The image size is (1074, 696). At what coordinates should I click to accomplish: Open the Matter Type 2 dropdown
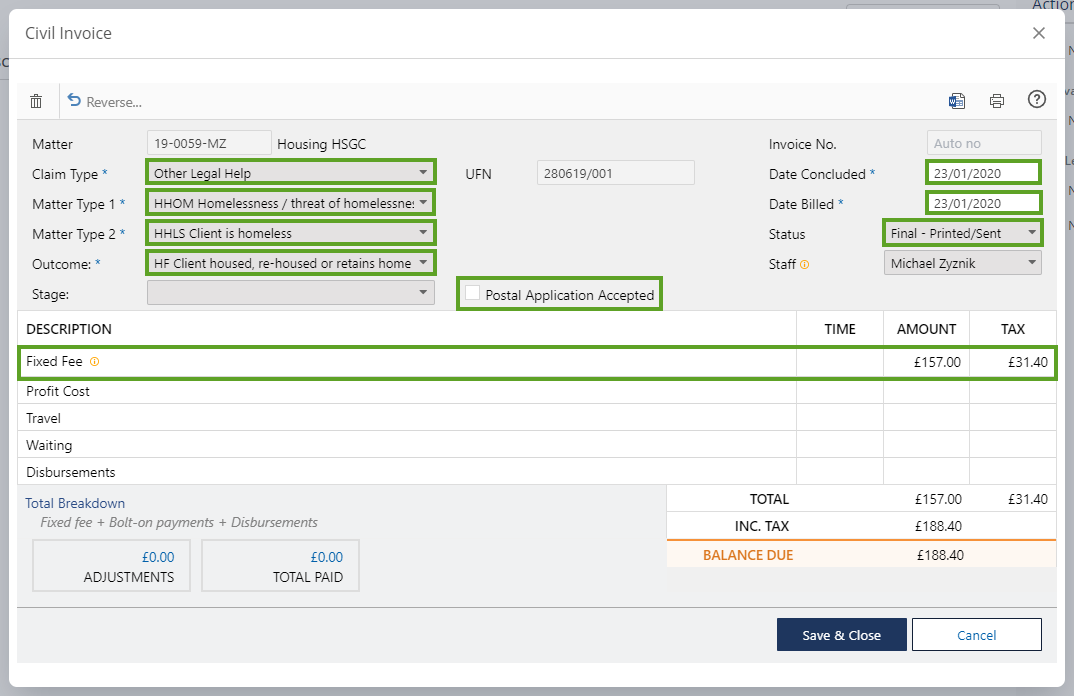pyautogui.click(x=291, y=233)
